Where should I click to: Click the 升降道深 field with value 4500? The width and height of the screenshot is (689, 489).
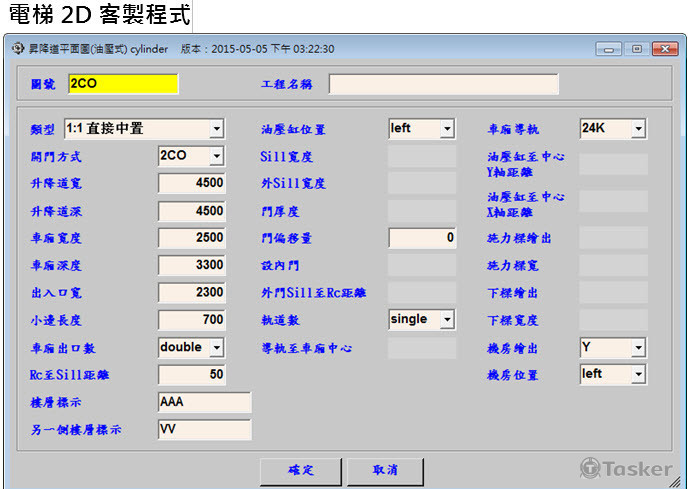[x=192, y=211]
